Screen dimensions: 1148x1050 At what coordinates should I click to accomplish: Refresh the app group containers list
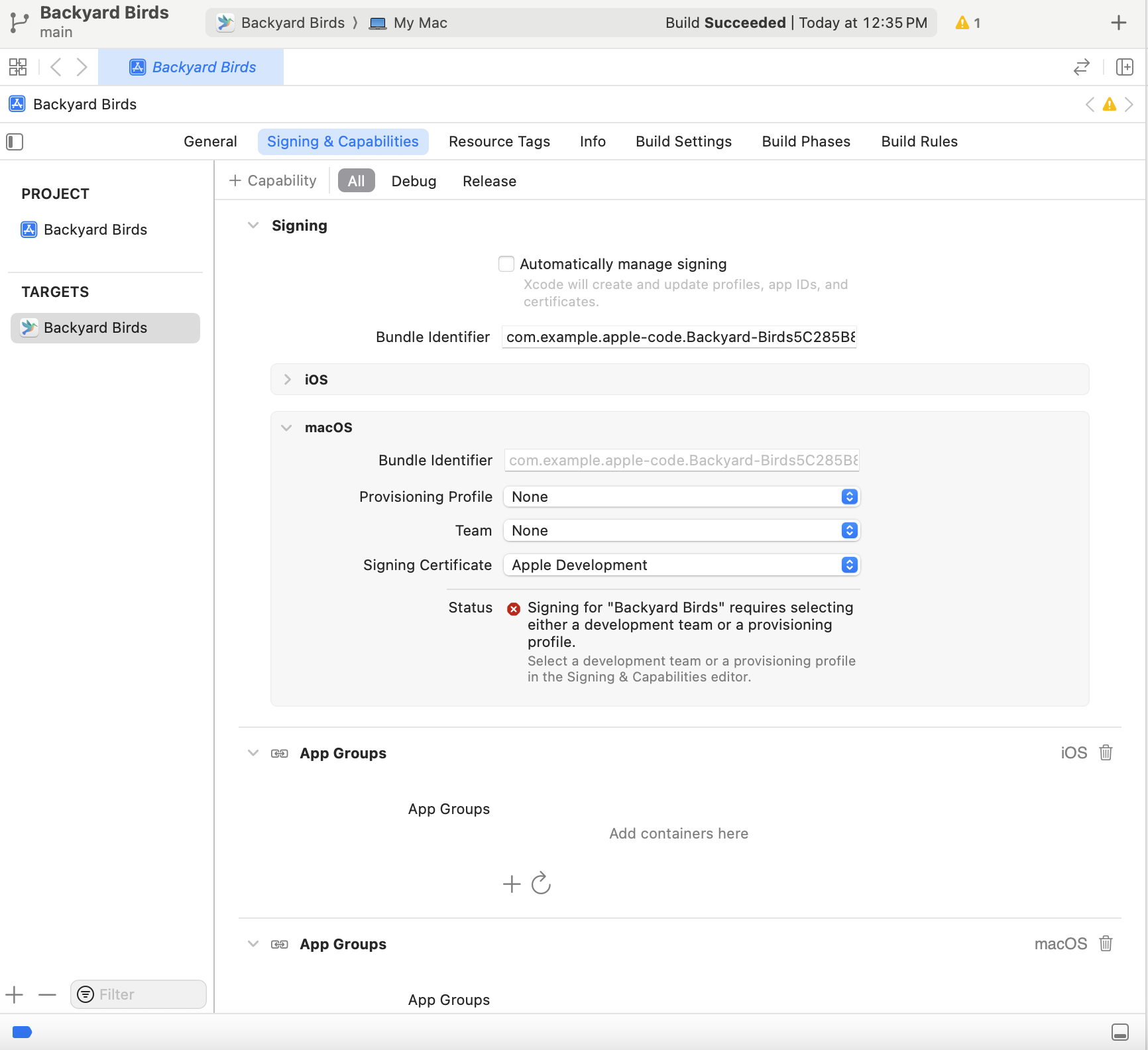[x=541, y=883]
